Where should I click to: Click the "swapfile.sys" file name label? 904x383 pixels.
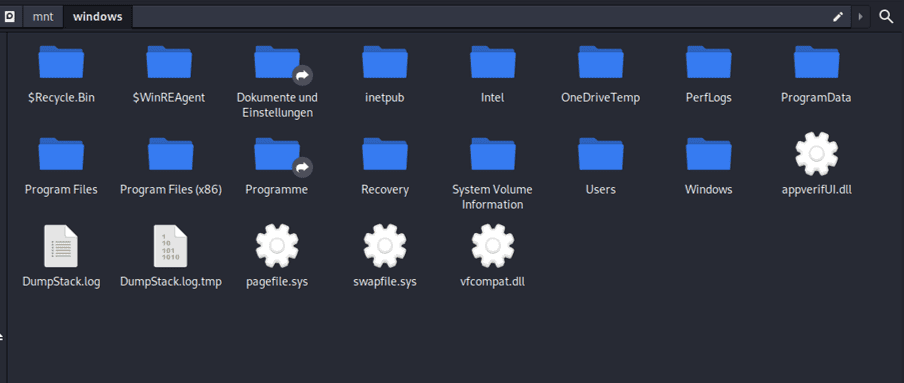coord(385,282)
